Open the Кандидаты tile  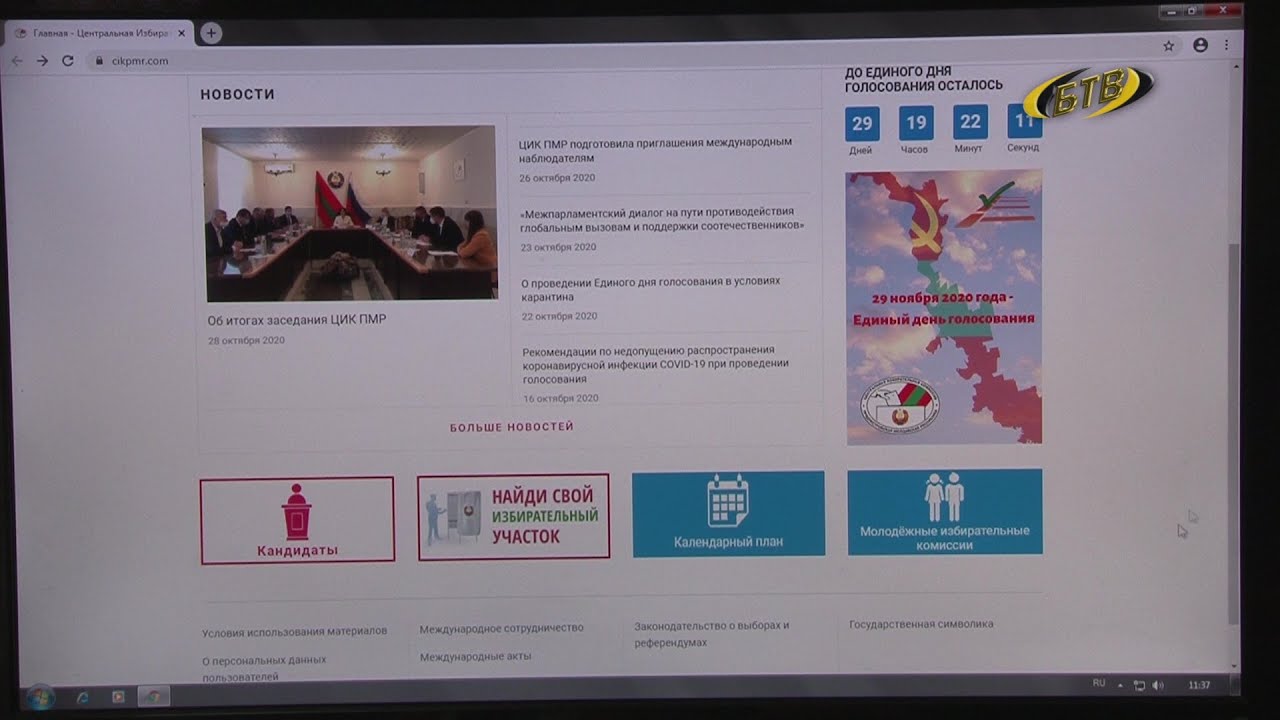tap(297, 520)
